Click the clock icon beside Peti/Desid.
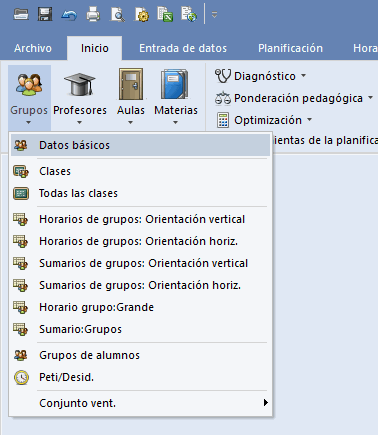 coord(21,378)
